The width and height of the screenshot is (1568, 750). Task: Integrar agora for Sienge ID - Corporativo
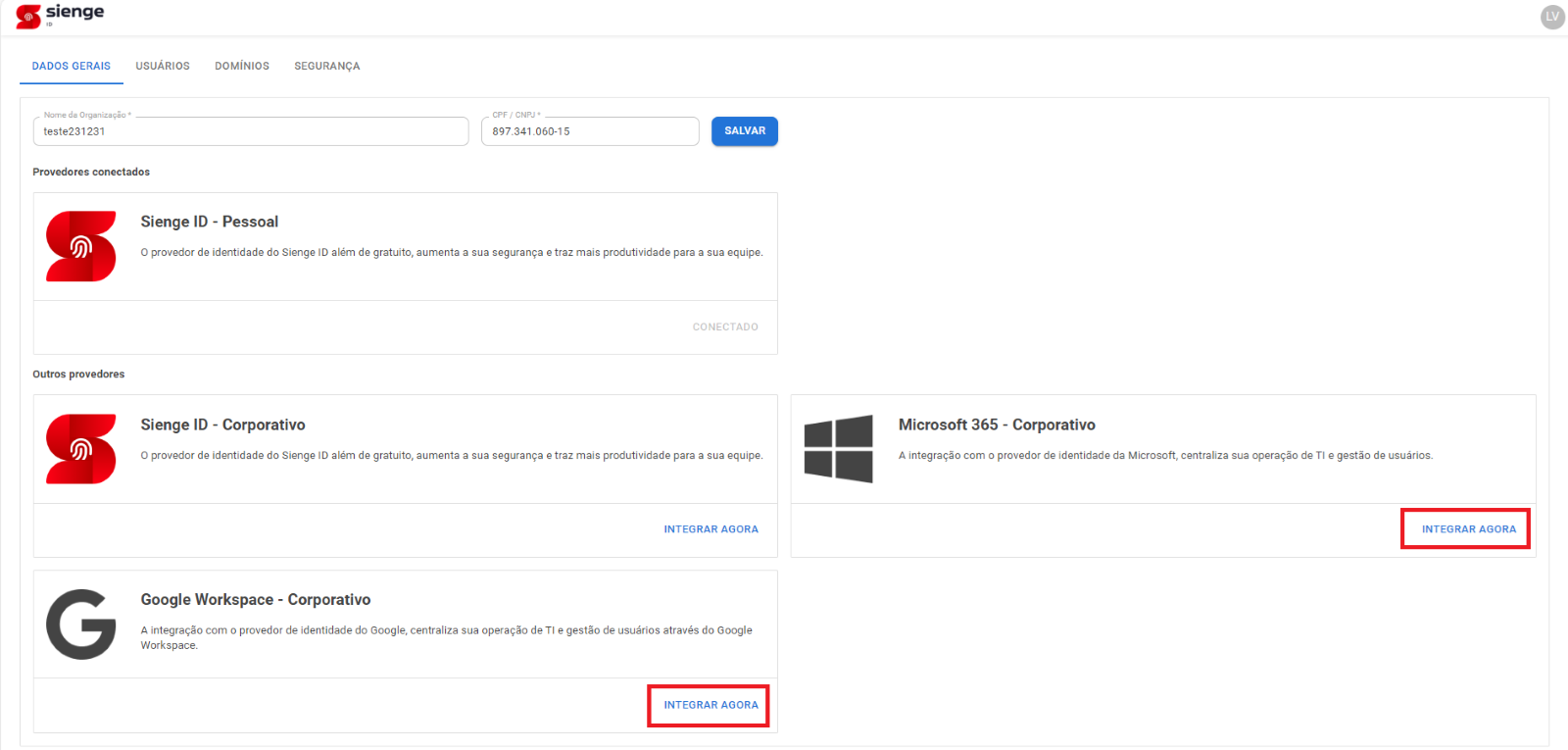(x=711, y=529)
